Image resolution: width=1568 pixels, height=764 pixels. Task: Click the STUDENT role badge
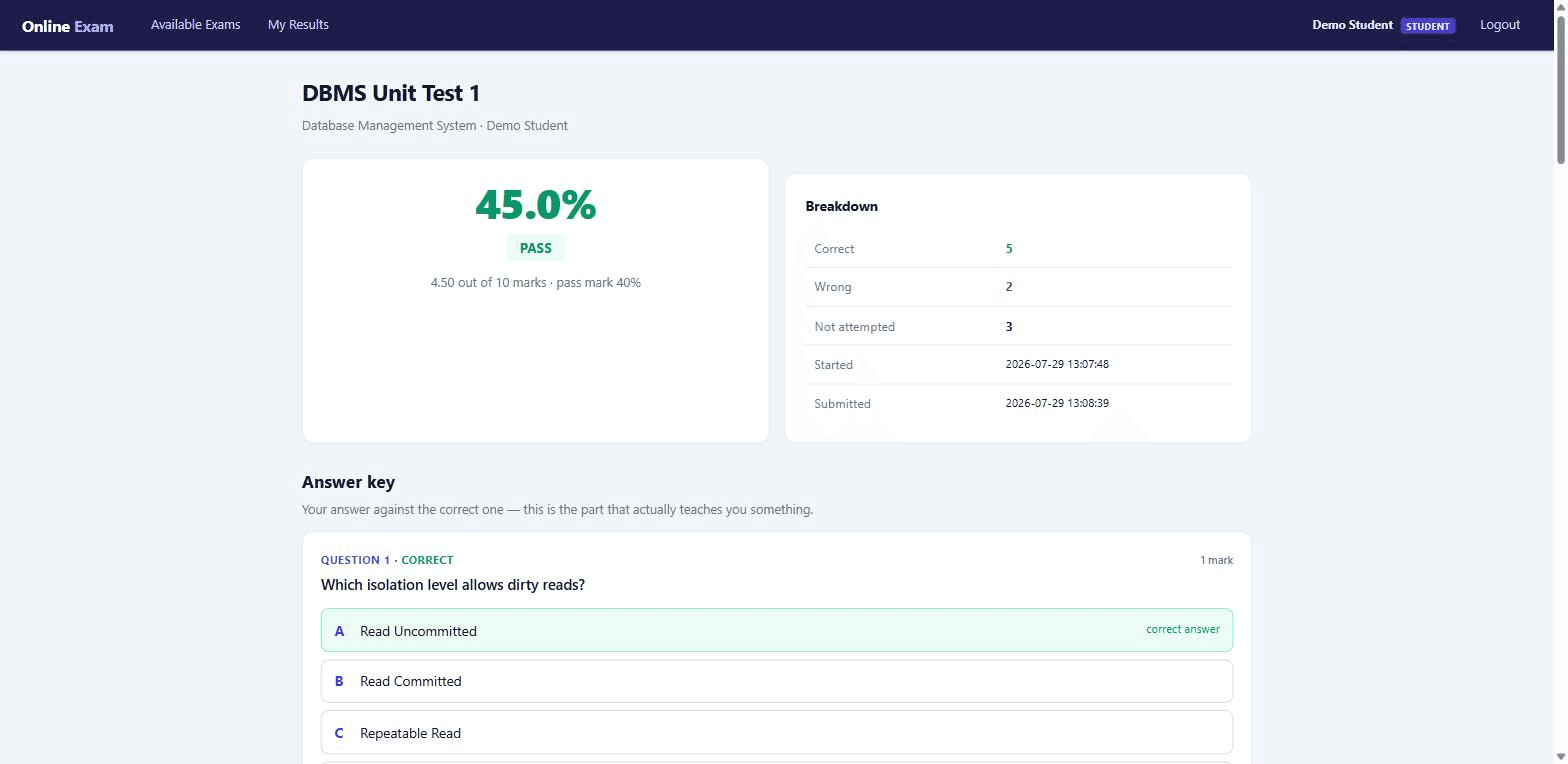tap(1428, 26)
